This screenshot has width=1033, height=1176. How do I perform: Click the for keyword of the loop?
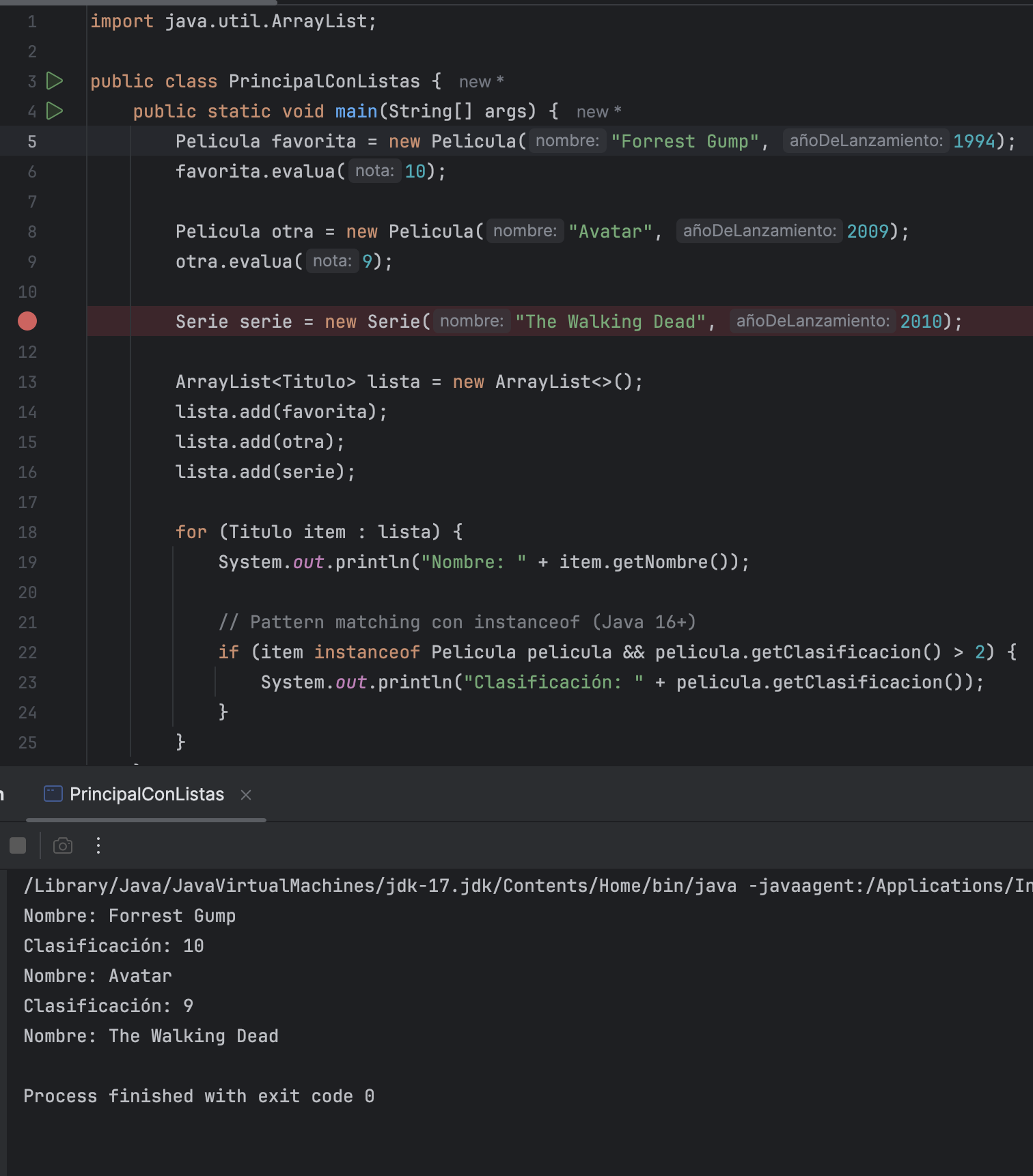(191, 532)
